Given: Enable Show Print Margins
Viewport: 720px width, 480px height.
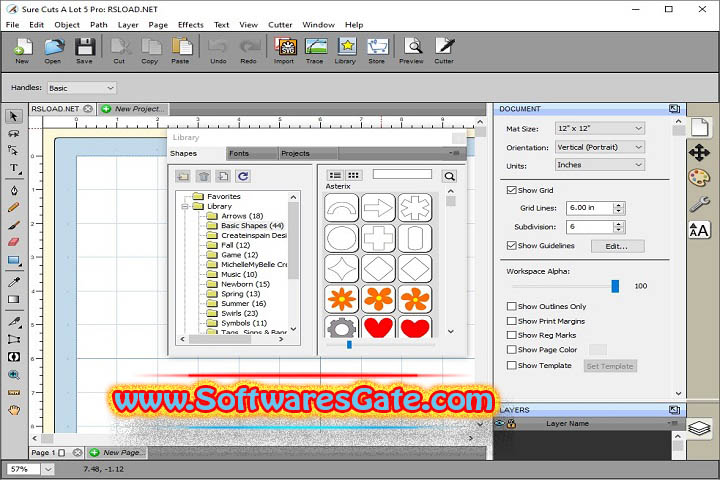Looking at the screenshot, I should (512, 321).
